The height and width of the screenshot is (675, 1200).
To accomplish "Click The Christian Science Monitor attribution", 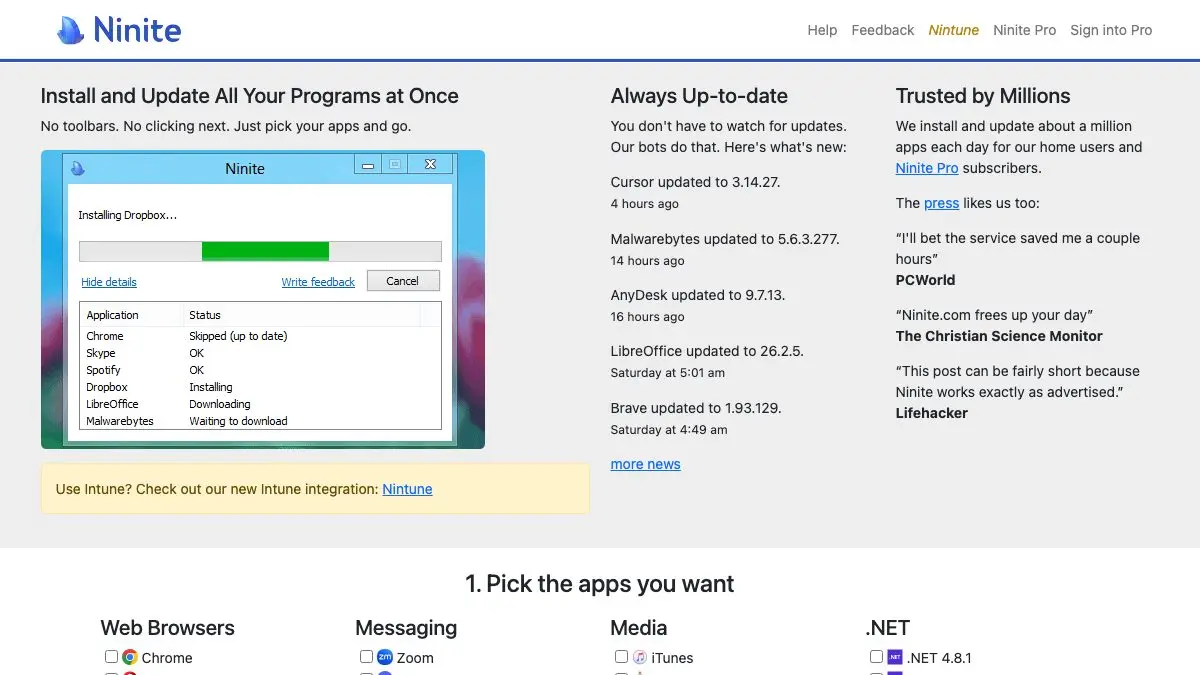I will coord(999,336).
